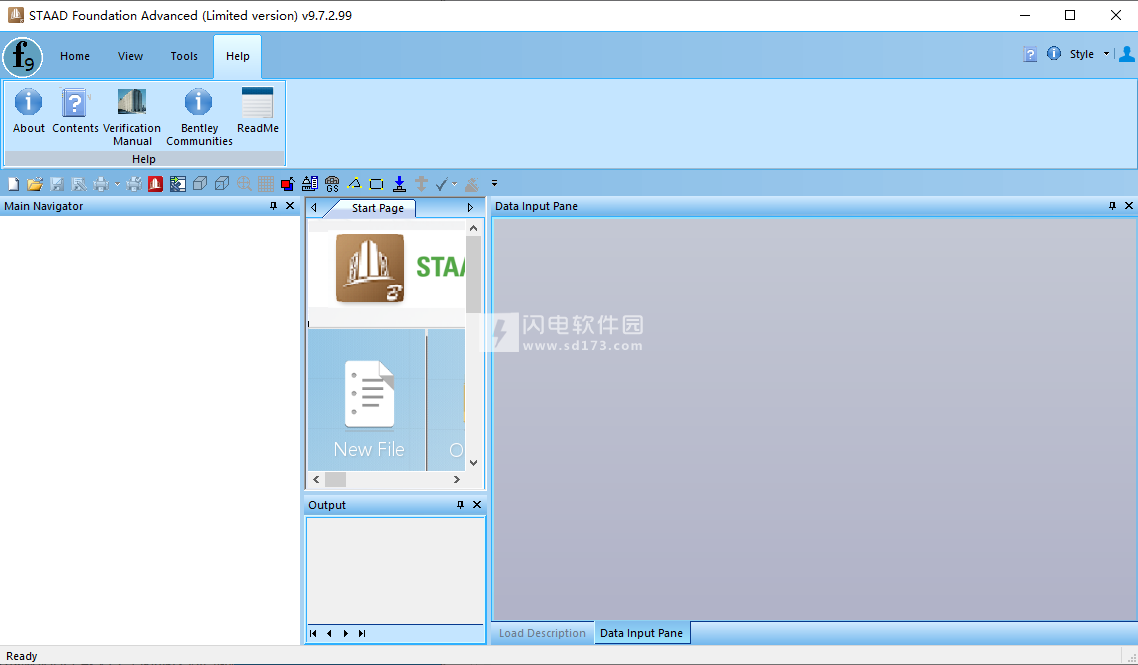This screenshot has width=1138, height=665.
Task: Click the yellow-node triangle toolbar icon
Action: click(x=354, y=184)
